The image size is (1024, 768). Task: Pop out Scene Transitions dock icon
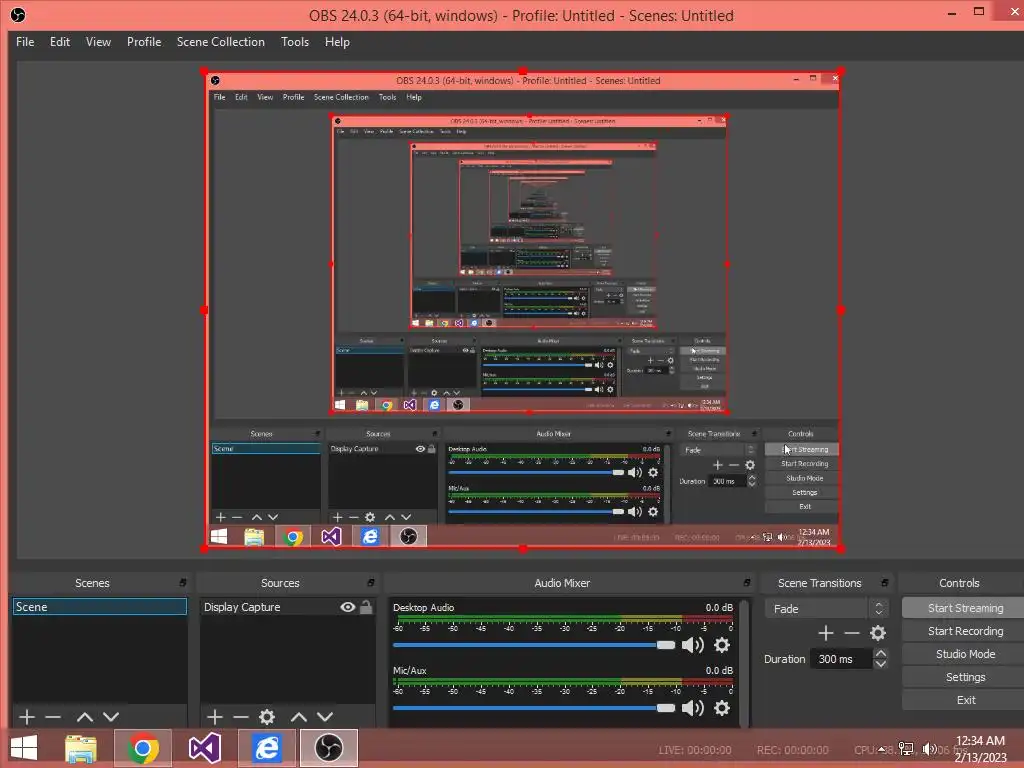(x=885, y=583)
